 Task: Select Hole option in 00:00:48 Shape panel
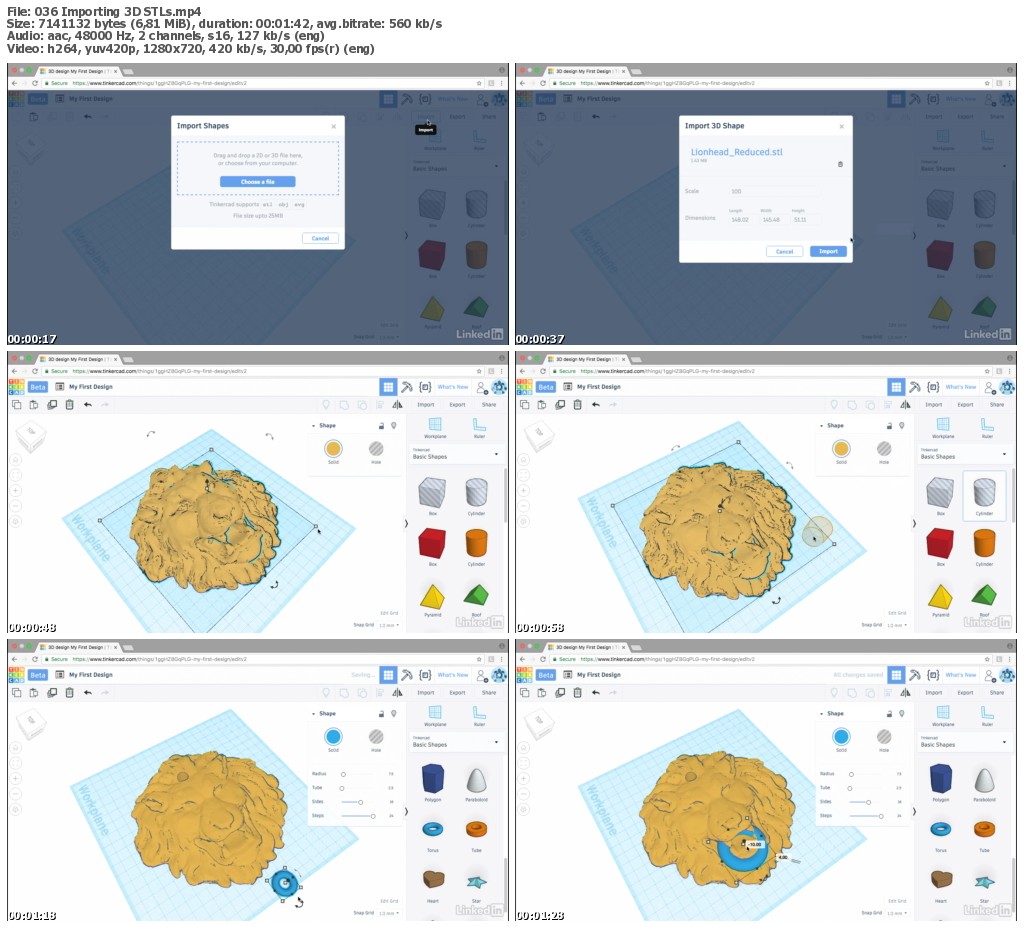[x=376, y=449]
